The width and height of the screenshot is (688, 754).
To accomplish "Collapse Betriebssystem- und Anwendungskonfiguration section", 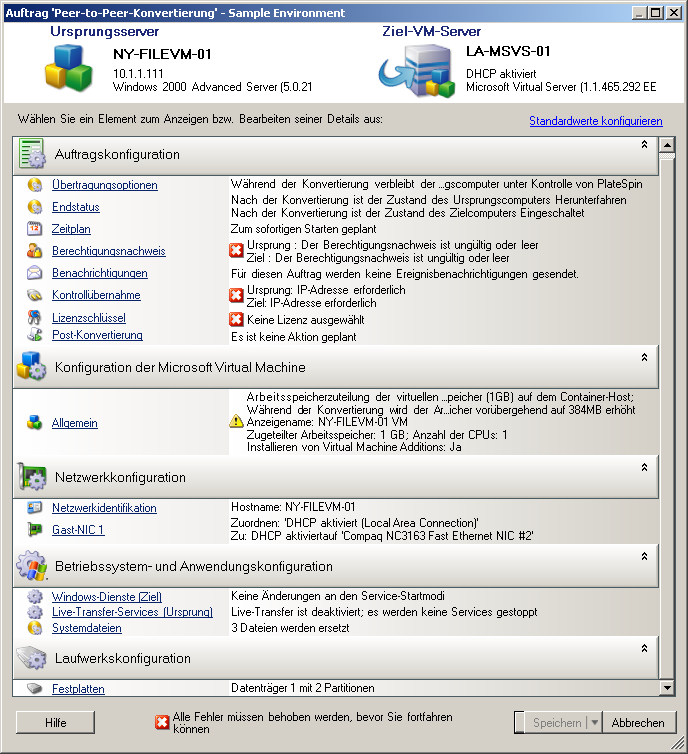I will 644,556.
